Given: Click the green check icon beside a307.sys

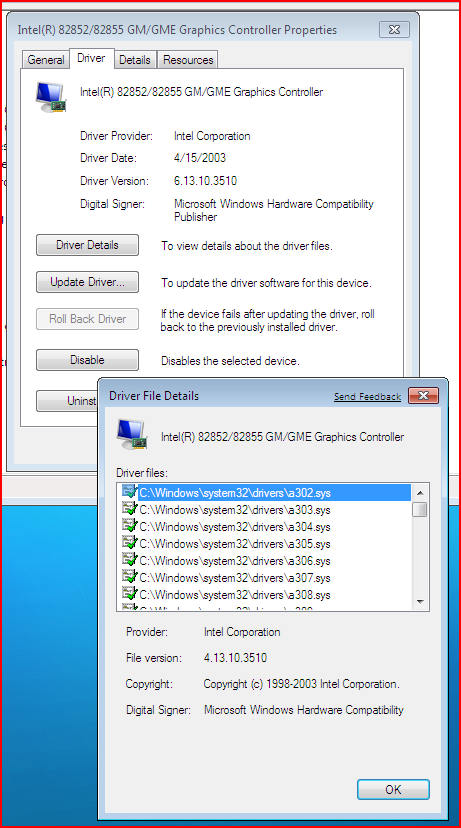Looking at the screenshot, I should 129,577.
